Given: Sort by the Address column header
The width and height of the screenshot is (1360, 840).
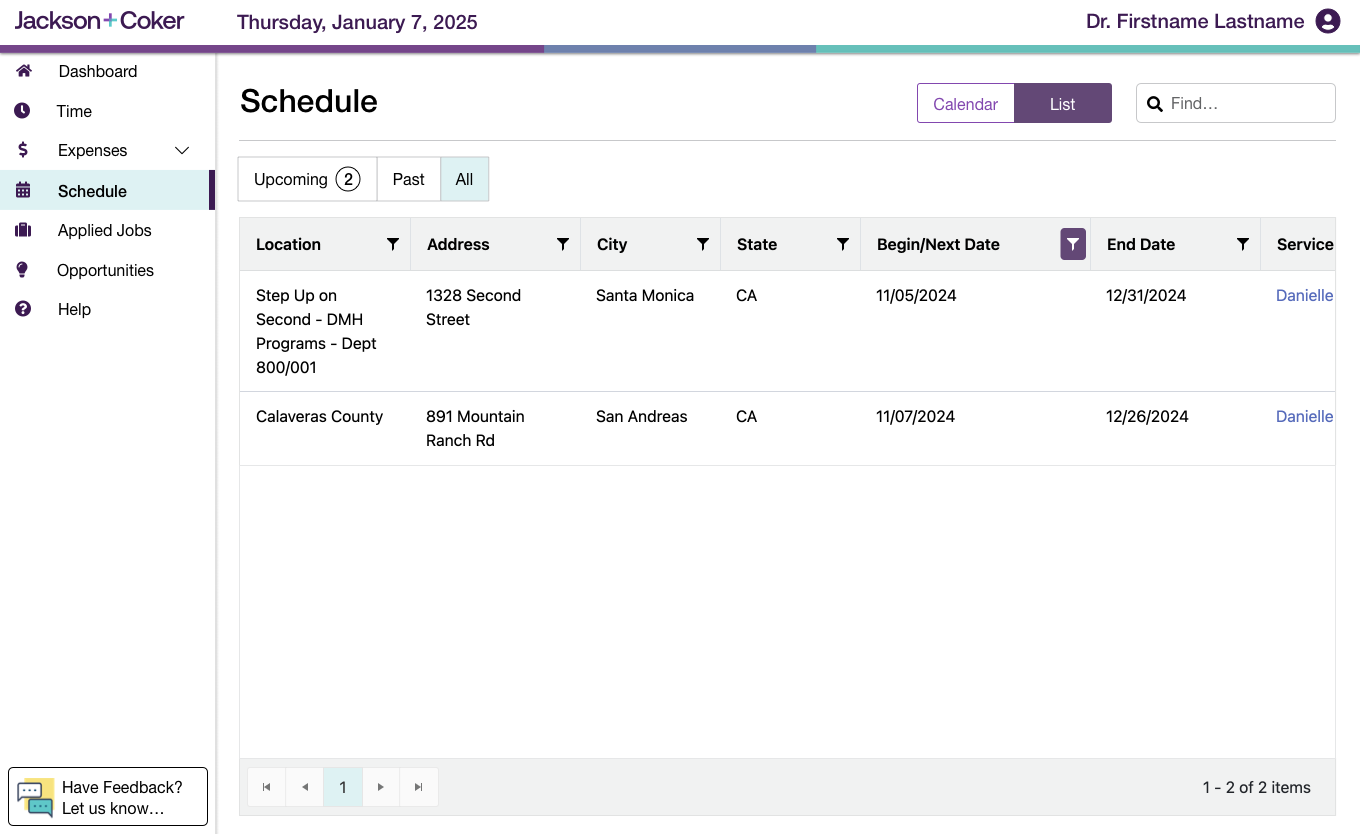Looking at the screenshot, I should 458,244.
